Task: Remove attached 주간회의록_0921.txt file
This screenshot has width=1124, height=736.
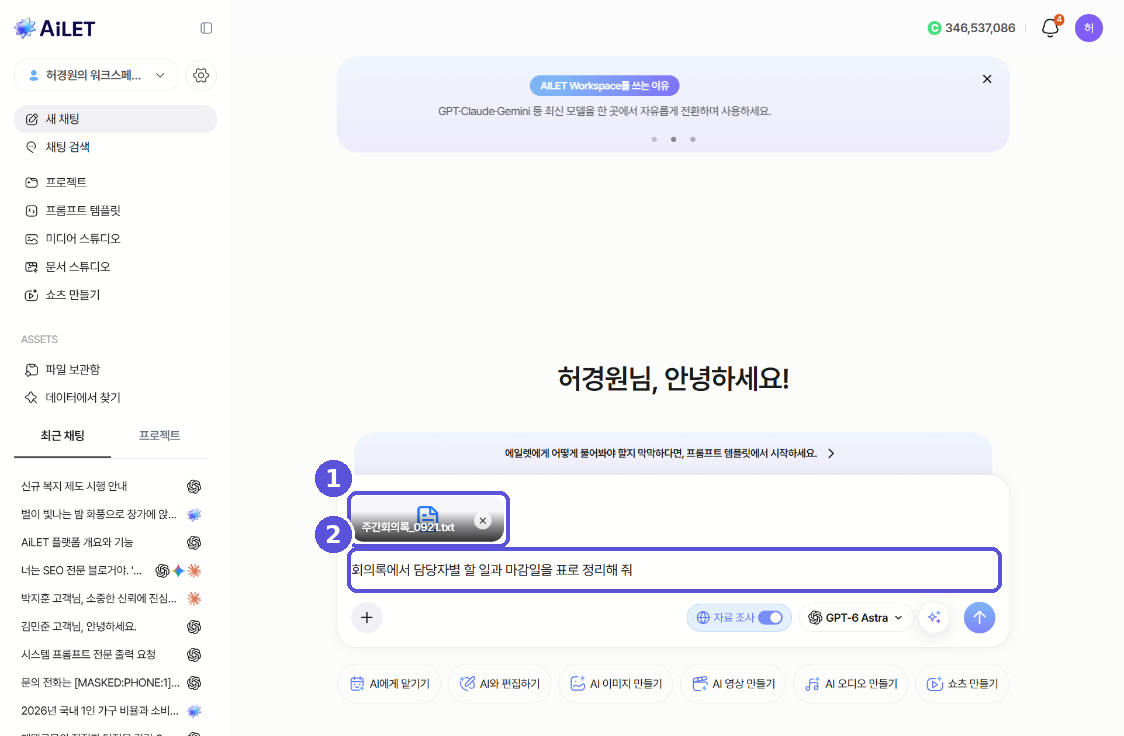Action: [x=483, y=521]
